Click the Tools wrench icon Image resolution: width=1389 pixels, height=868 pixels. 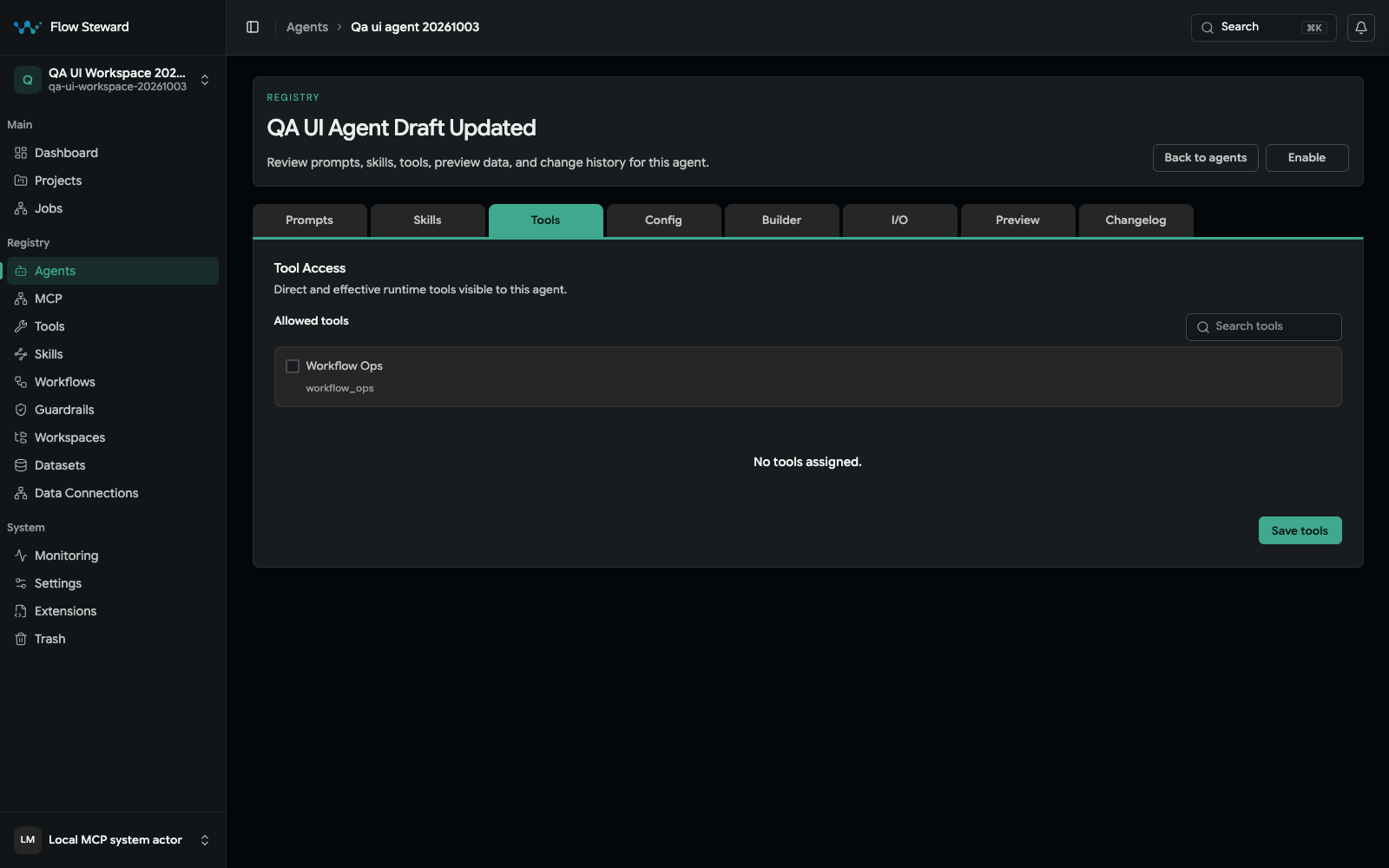point(21,326)
